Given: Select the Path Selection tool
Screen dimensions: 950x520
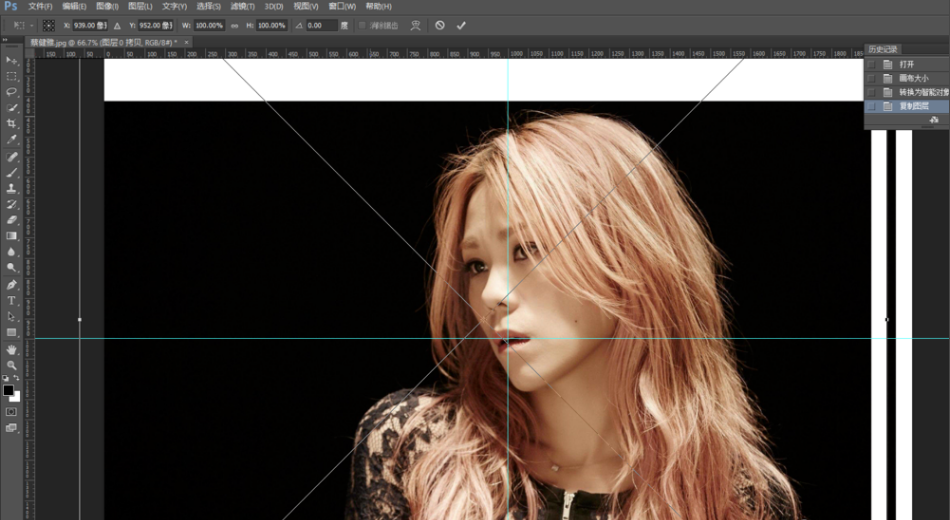Looking at the screenshot, I should 12,316.
